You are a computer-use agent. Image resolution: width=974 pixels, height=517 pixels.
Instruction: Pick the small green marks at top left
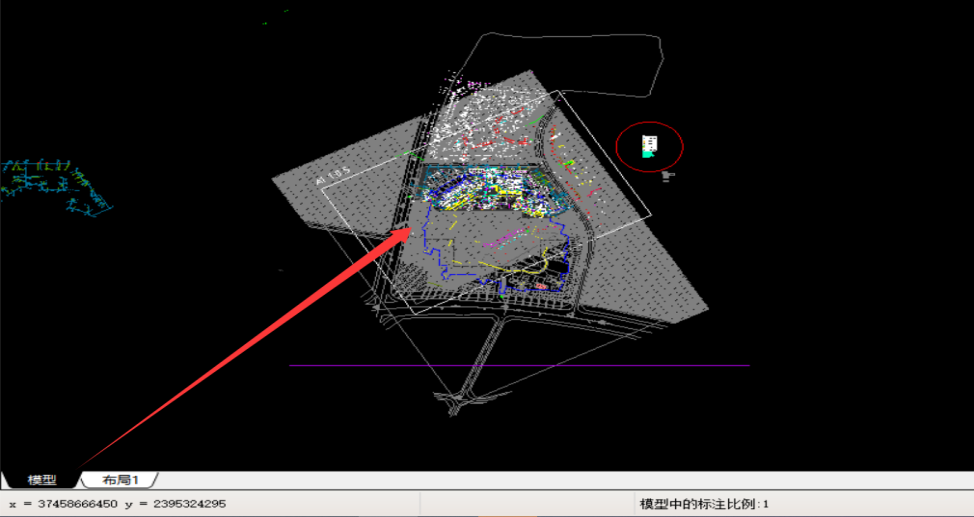tap(264, 23)
